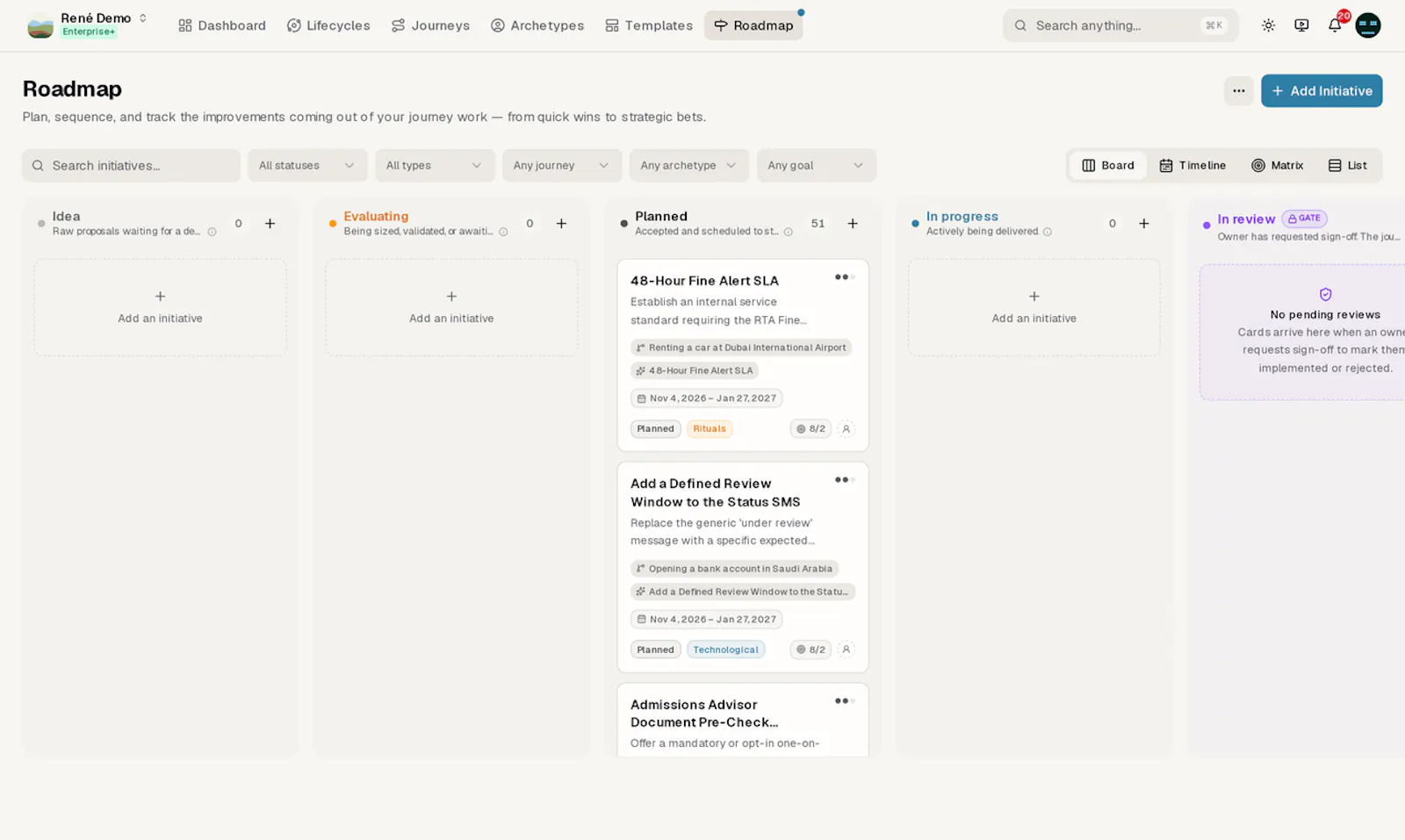
Task: Open the more options ellipsis next to Add Initiative
Action: click(x=1239, y=91)
